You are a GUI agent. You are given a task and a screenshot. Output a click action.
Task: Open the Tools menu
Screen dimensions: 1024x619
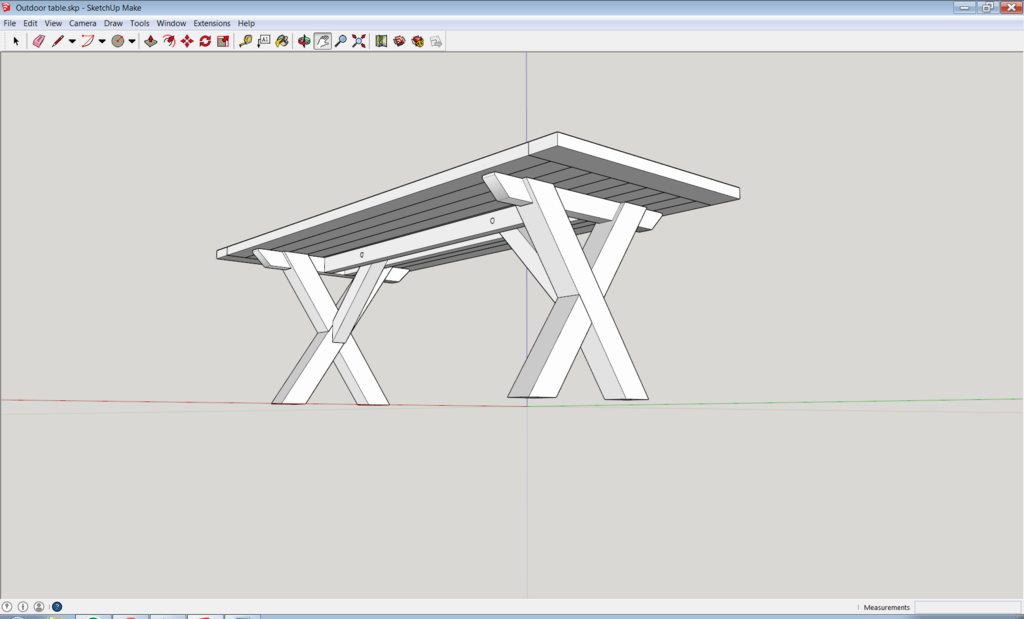point(140,23)
